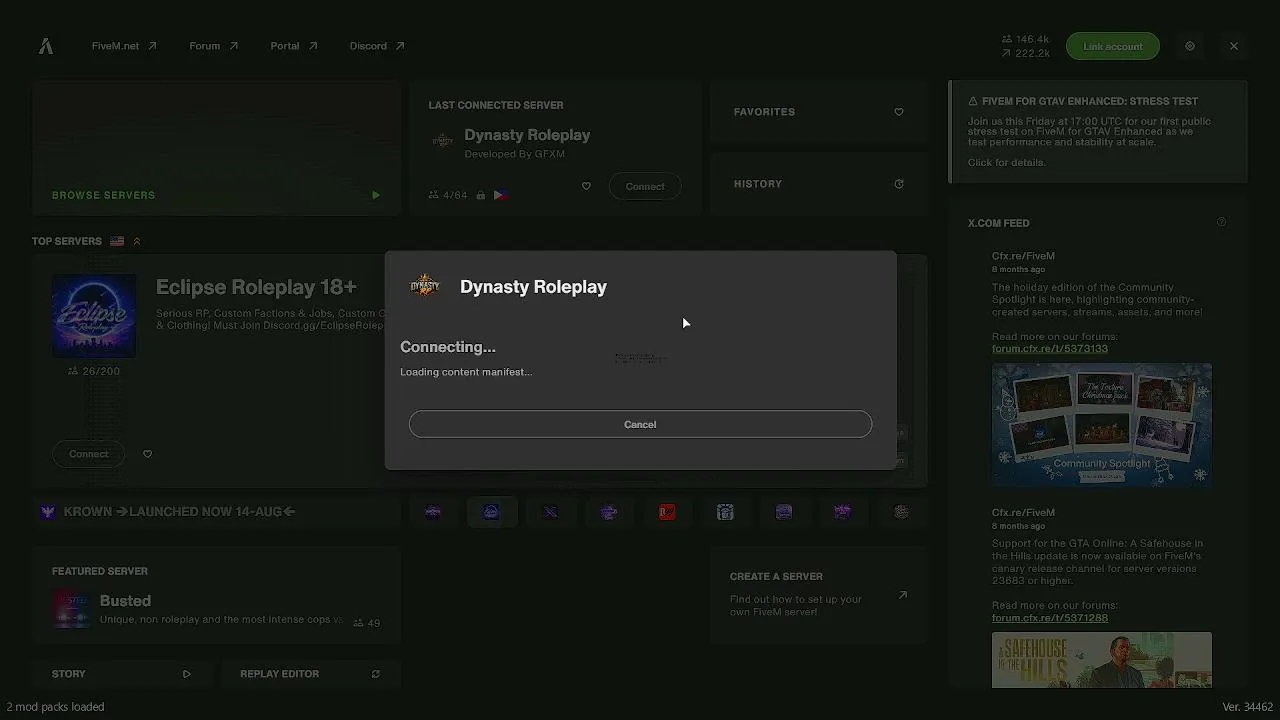Image resolution: width=1280 pixels, height=720 pixels.
Task: Open the Portal link
Action: [294, 46]
